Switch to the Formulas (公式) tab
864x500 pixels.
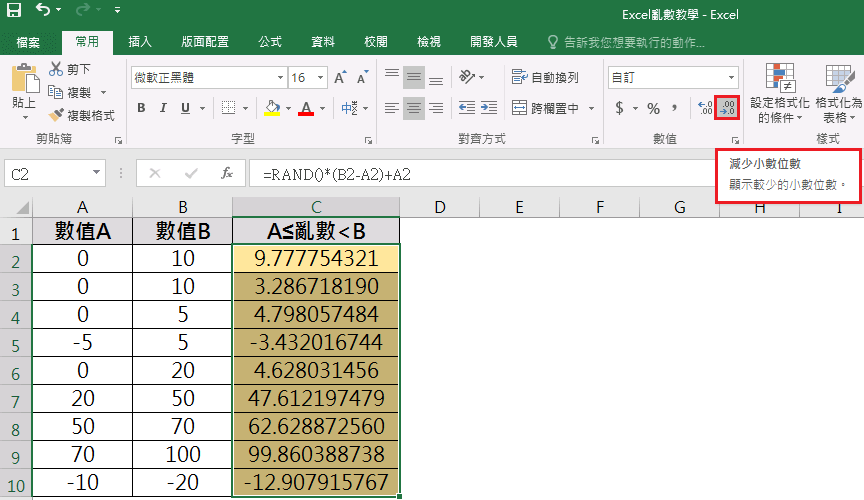[270, 42]
